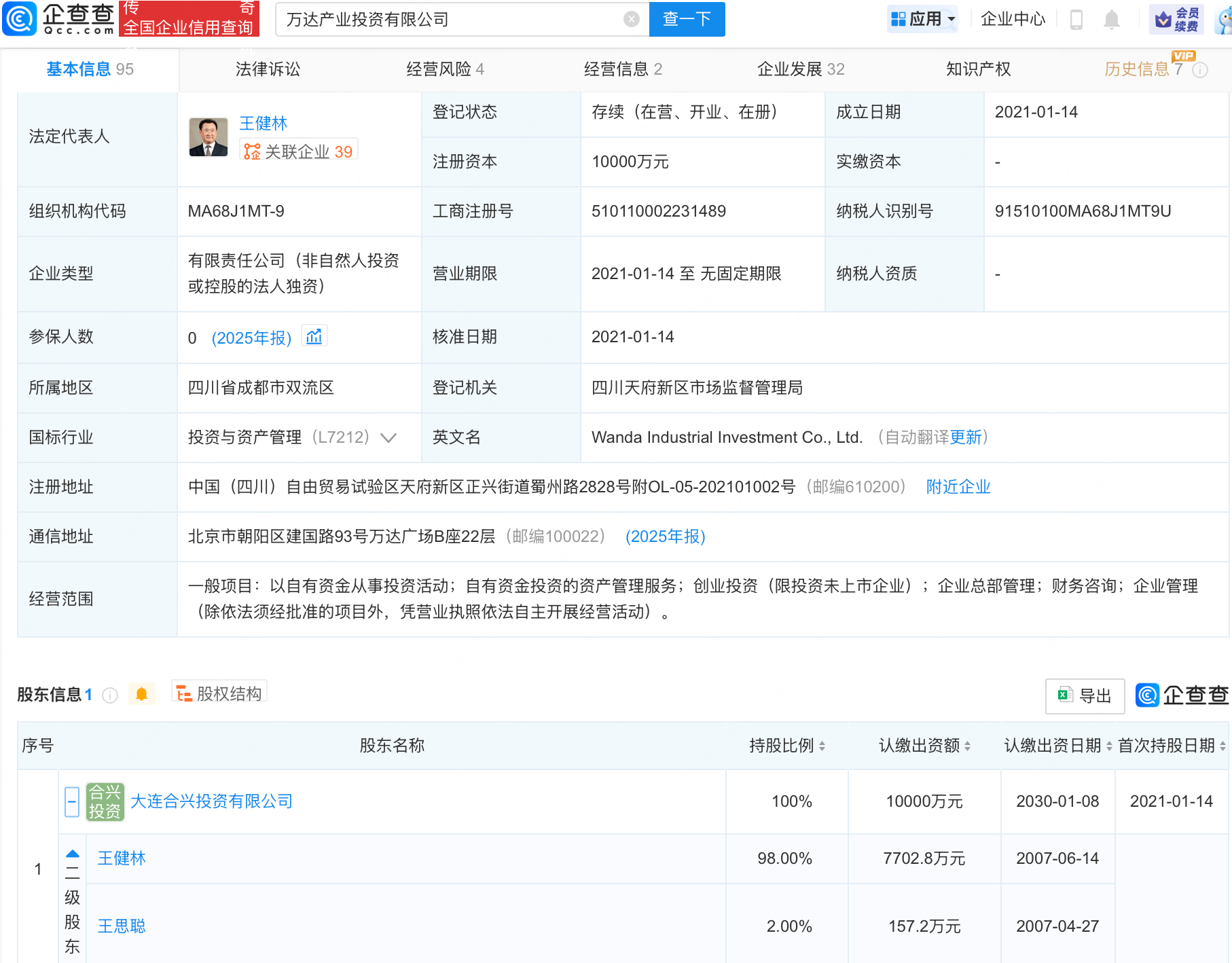The image size is (1232, 963).
Task: Switch to 经营信息 tab
Action: (623, 69)
